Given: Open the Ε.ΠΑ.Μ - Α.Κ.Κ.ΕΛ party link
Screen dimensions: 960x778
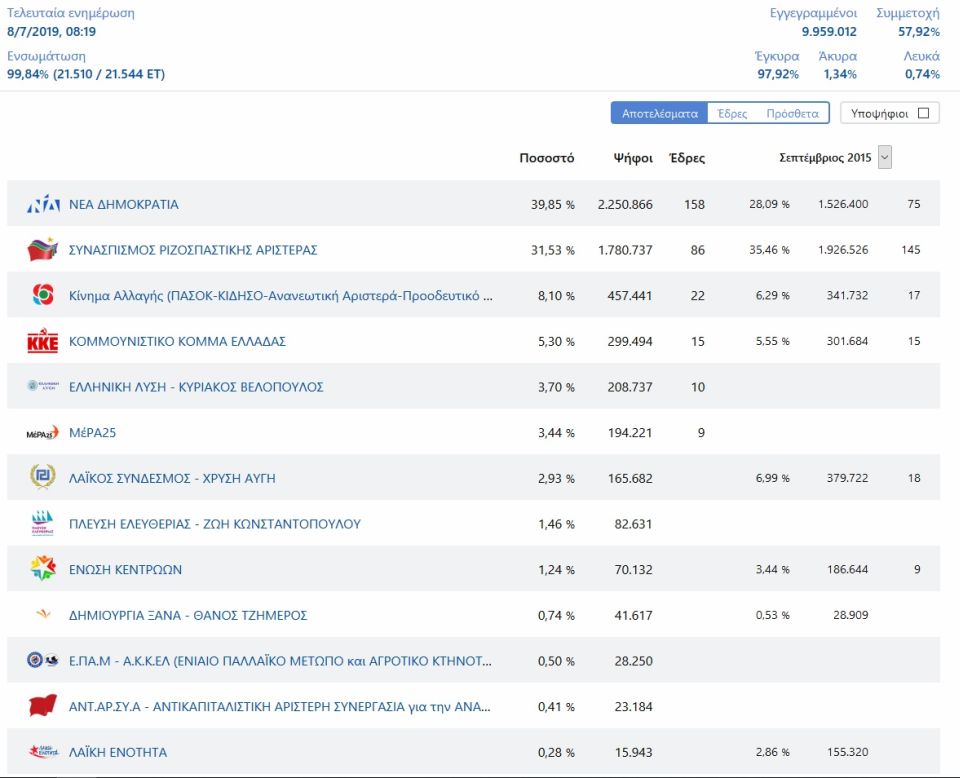Looking at the screenshot, I should coord(280,661).
